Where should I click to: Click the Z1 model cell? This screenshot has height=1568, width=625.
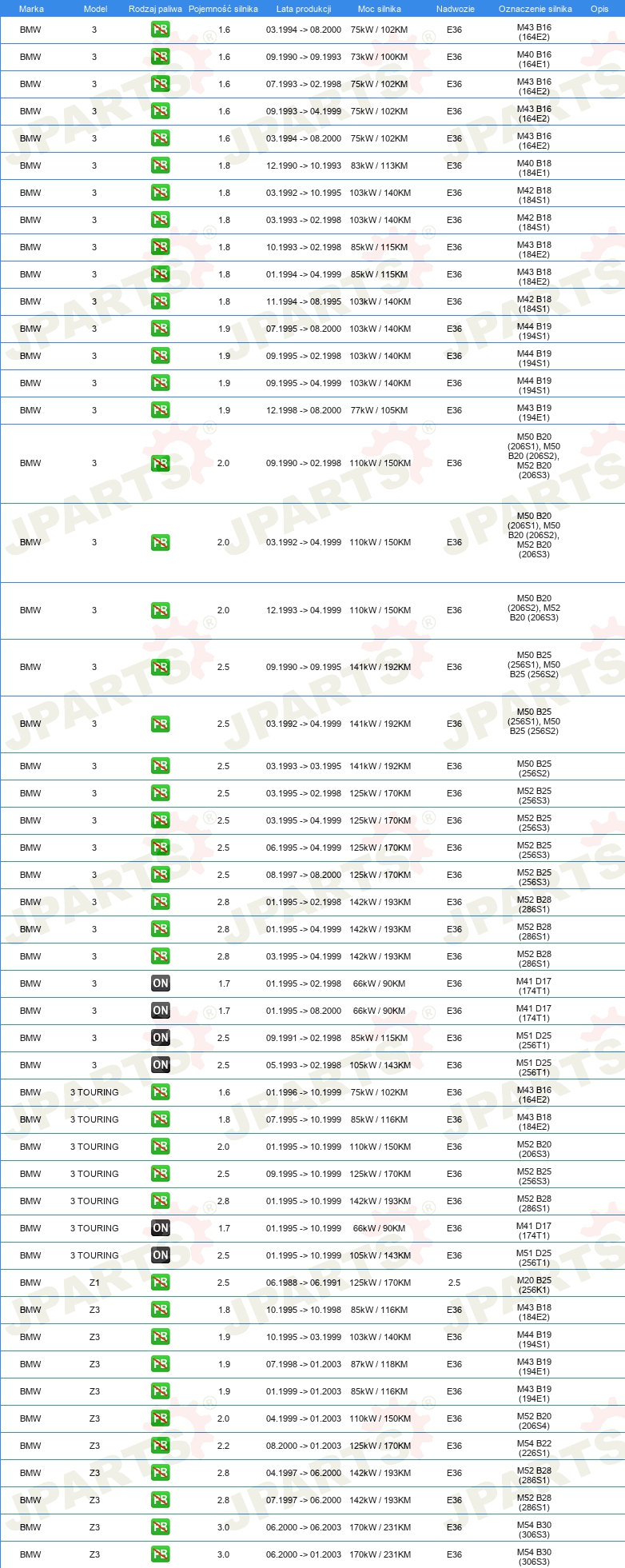94,1283
